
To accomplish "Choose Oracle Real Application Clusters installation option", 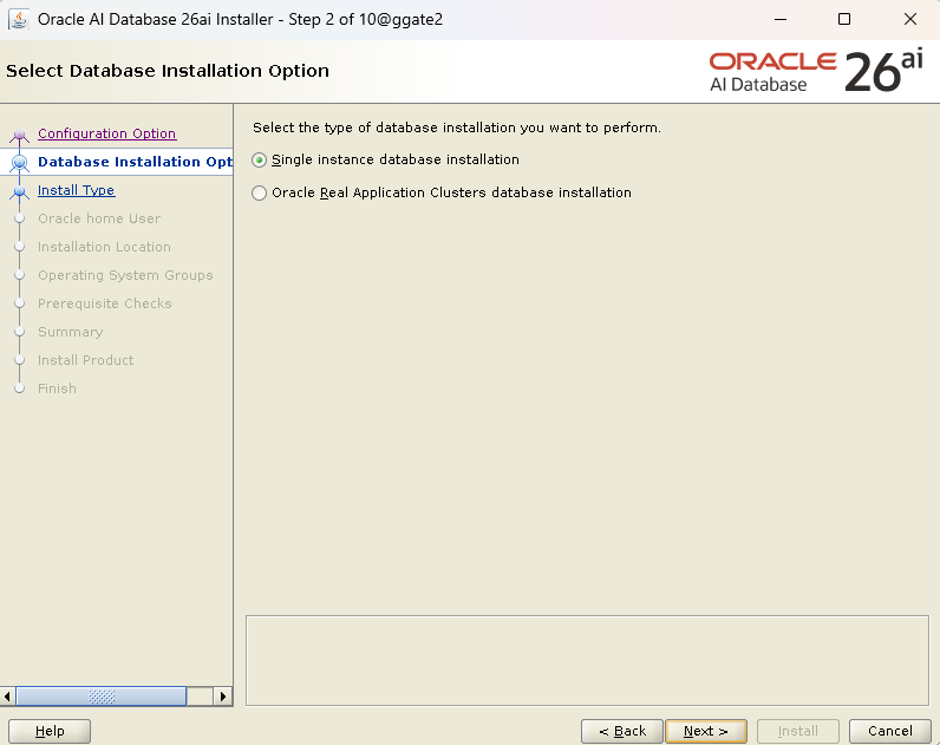I will click(259, 193).
